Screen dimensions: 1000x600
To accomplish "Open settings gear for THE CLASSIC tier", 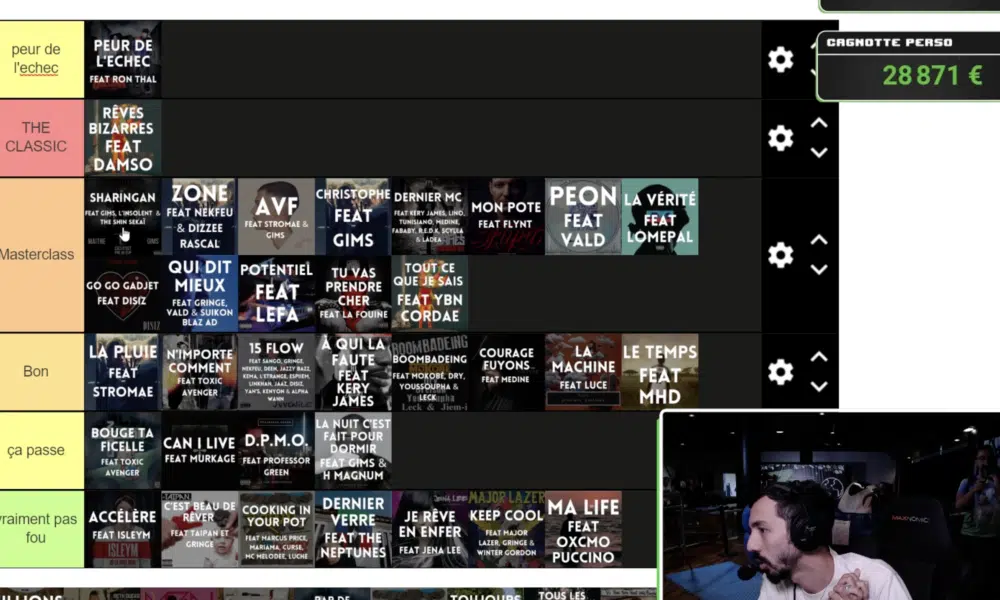I will (x=780, y=138).
